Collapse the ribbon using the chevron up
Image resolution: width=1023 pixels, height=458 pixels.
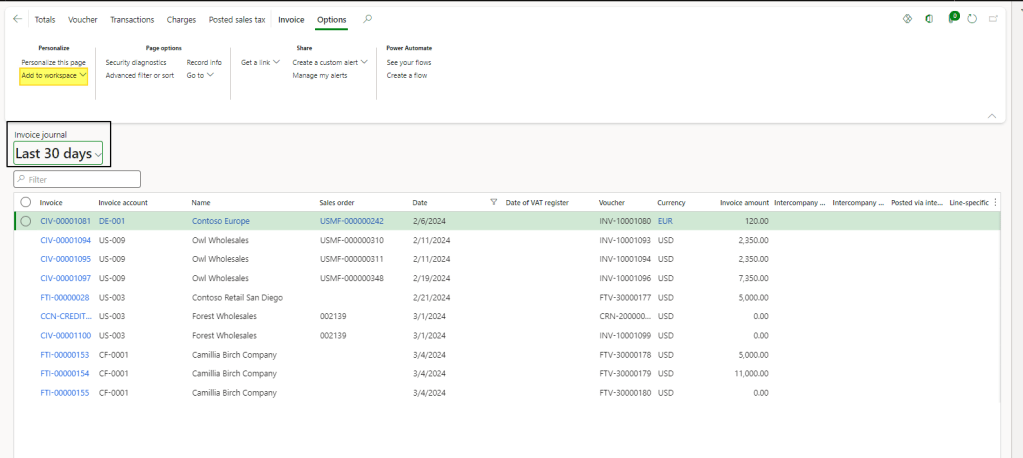click(x=992, y=116)
